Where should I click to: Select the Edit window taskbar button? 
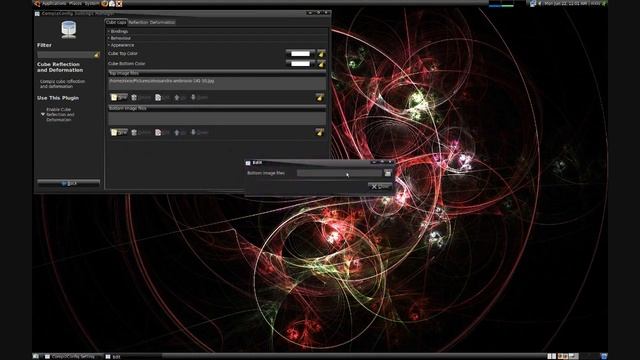click(133, 356)
